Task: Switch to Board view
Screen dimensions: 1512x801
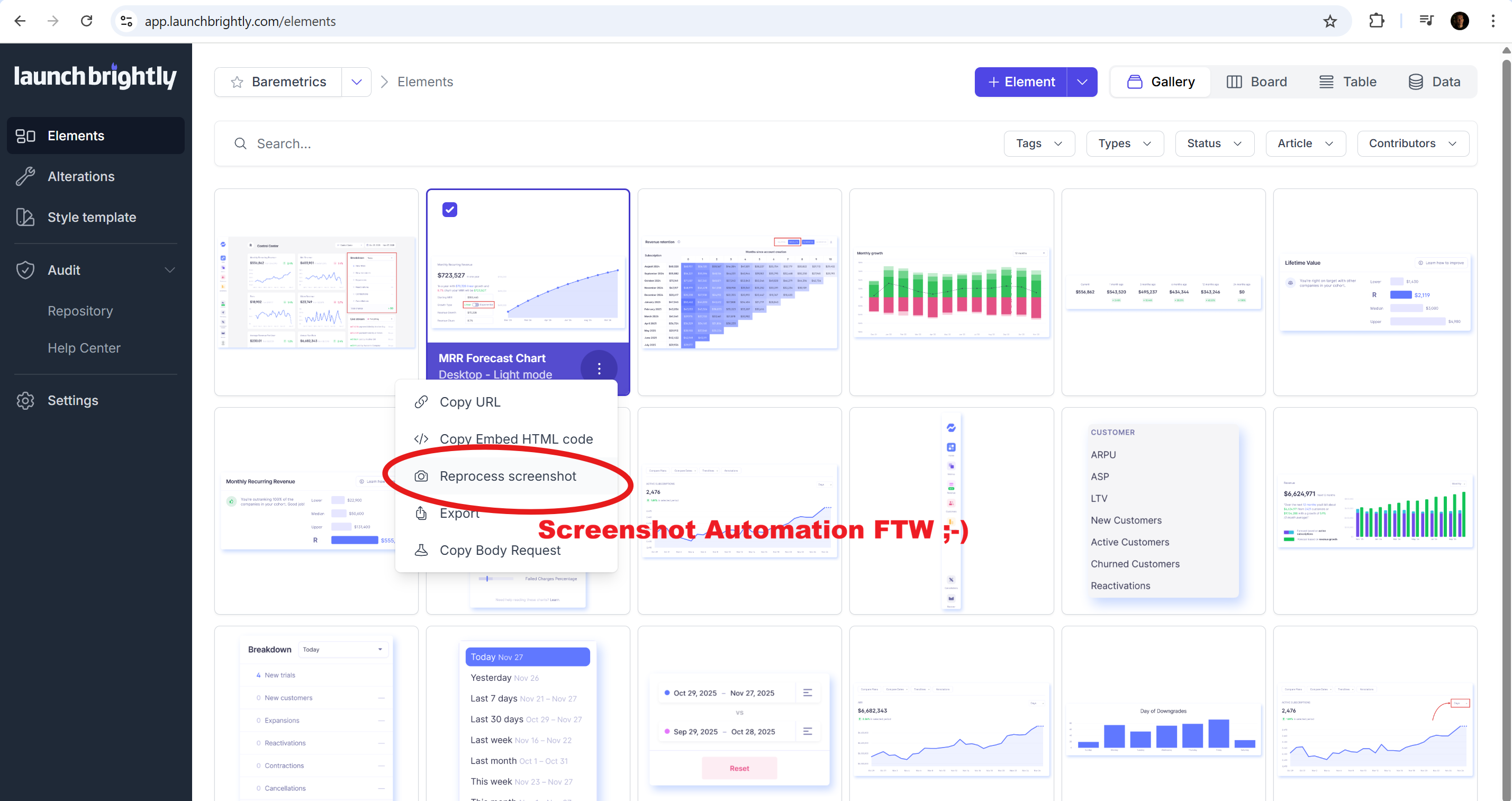Action: [x=1257, y=82]
